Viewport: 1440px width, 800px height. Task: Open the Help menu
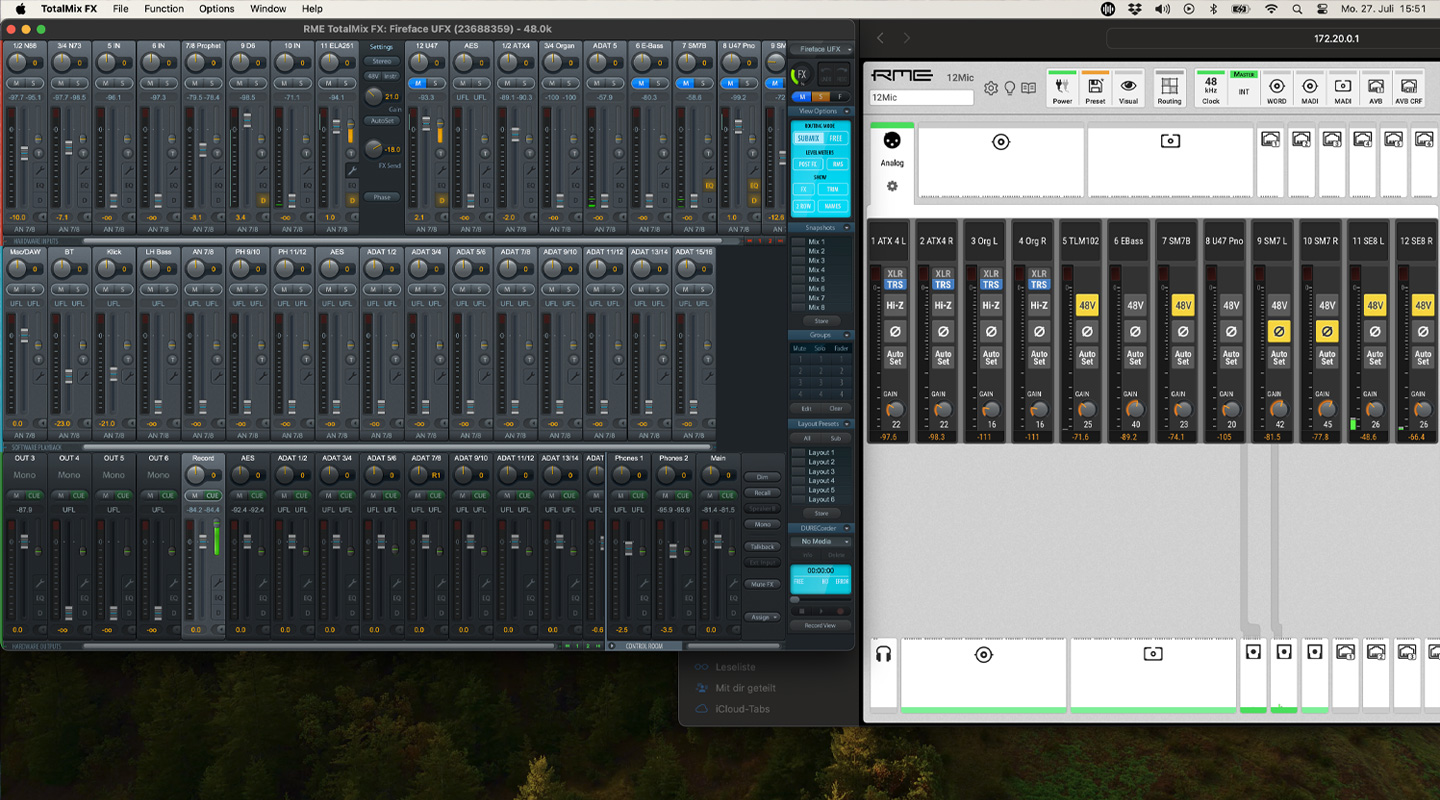point(312,9)
